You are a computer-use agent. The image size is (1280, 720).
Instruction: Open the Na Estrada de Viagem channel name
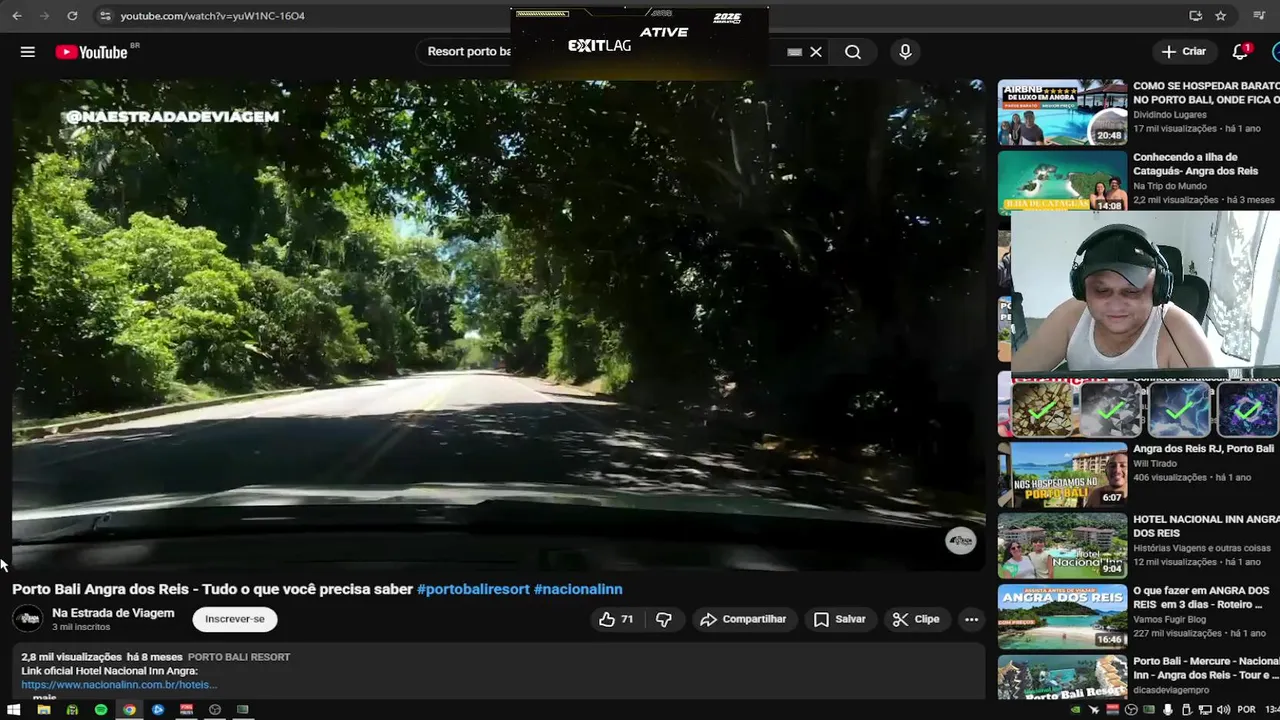[113, 613]
